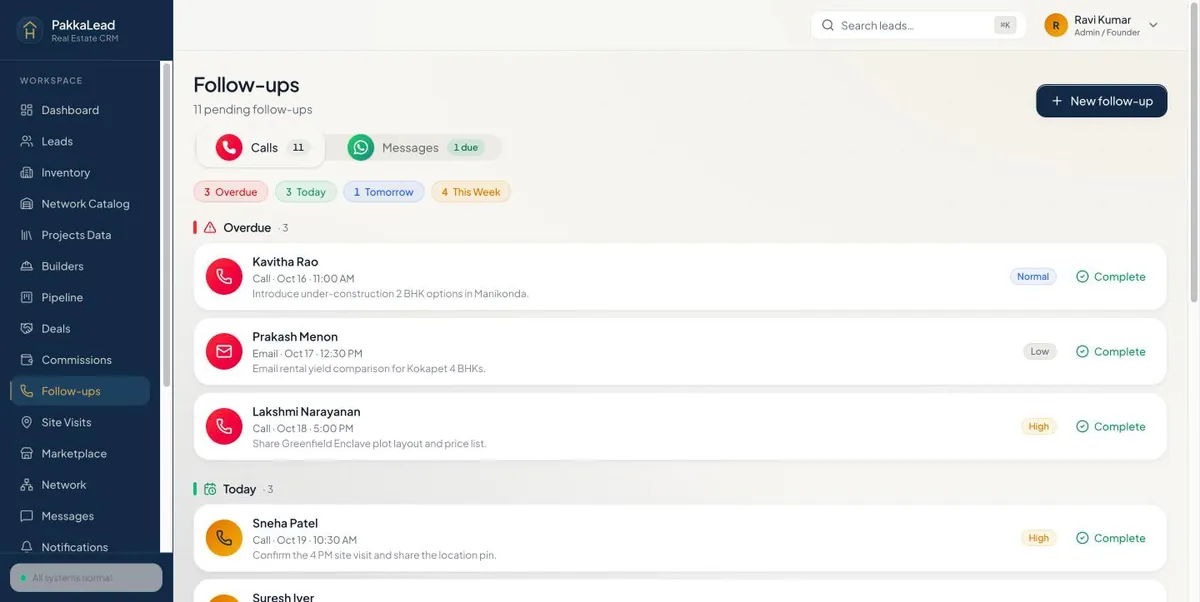
Task: Click the Low priority badge on Prakash Menon
Action: click(1040, 352)
